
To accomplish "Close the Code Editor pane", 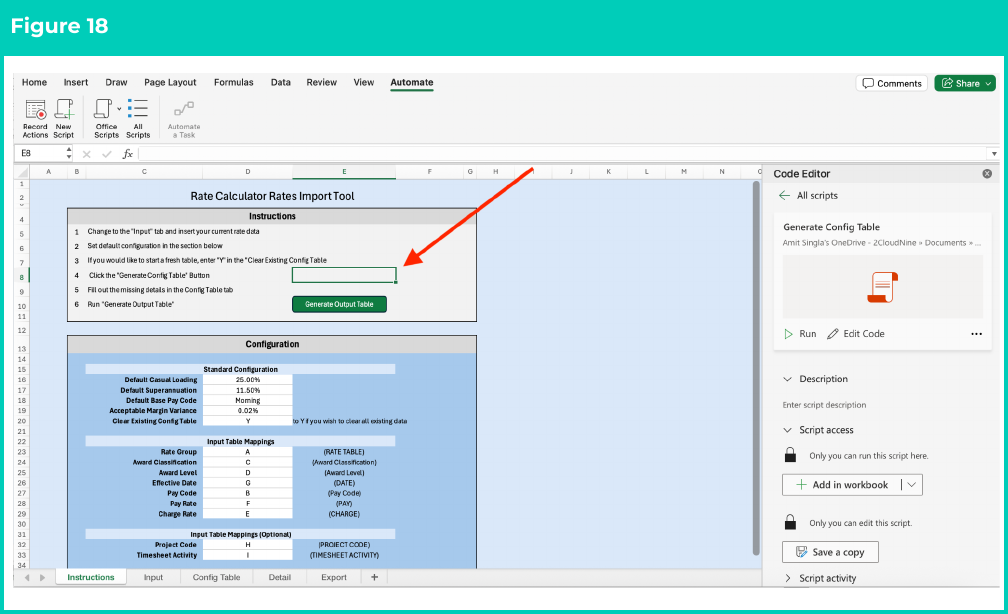I will pos(987,174).
